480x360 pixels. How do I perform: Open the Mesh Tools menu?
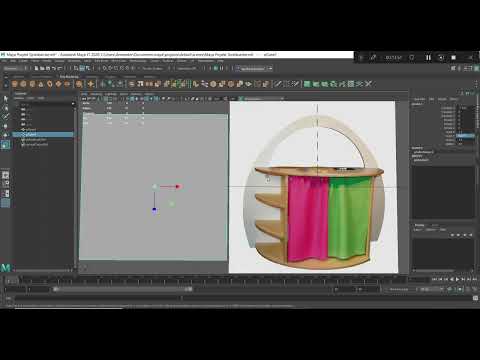119,61
